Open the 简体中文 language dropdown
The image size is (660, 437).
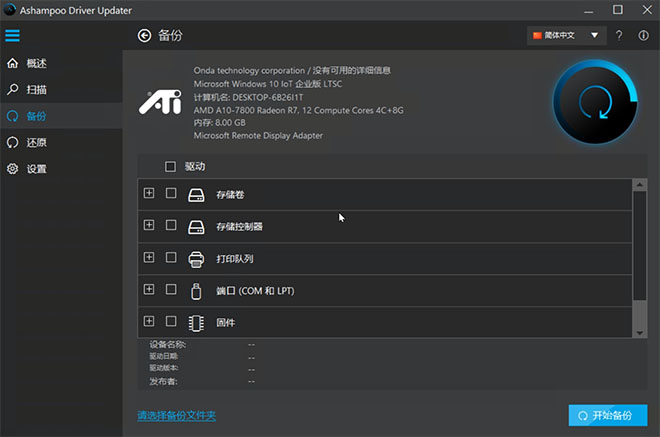pyautogui.click(x=567, y=35)
